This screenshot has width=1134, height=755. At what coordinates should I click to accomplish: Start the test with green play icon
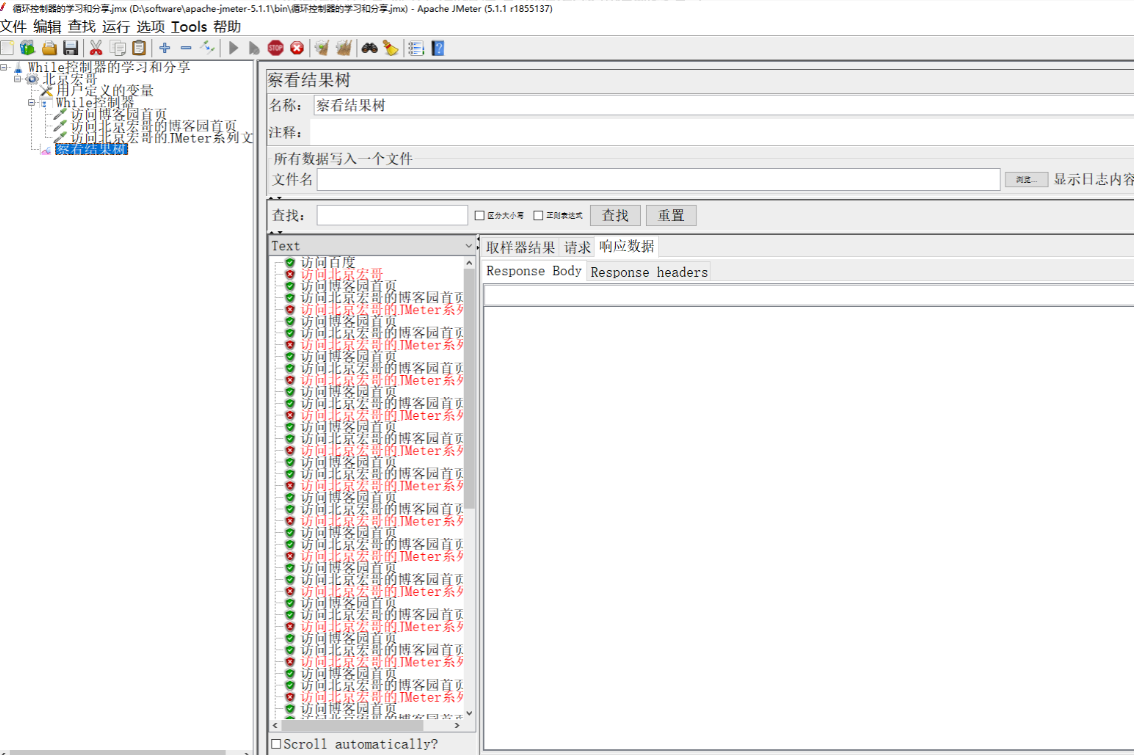[x=233, y=48]
